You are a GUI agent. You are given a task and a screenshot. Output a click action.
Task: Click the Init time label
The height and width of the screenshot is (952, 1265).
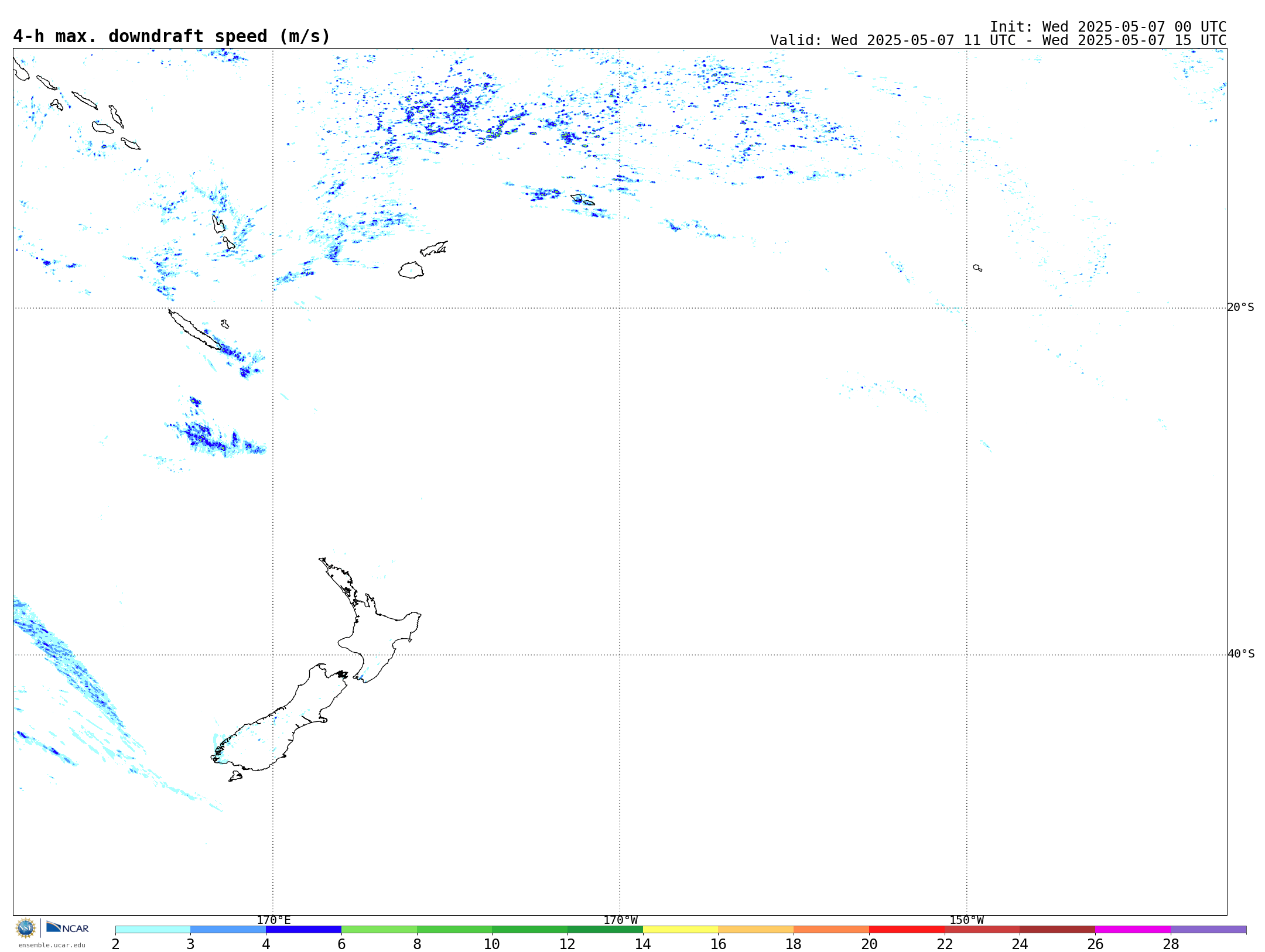click(x=1108, y=27)
